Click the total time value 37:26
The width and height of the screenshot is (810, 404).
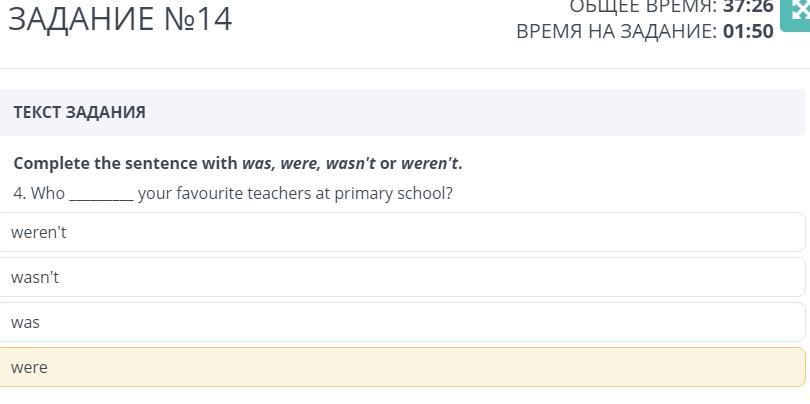748,7
